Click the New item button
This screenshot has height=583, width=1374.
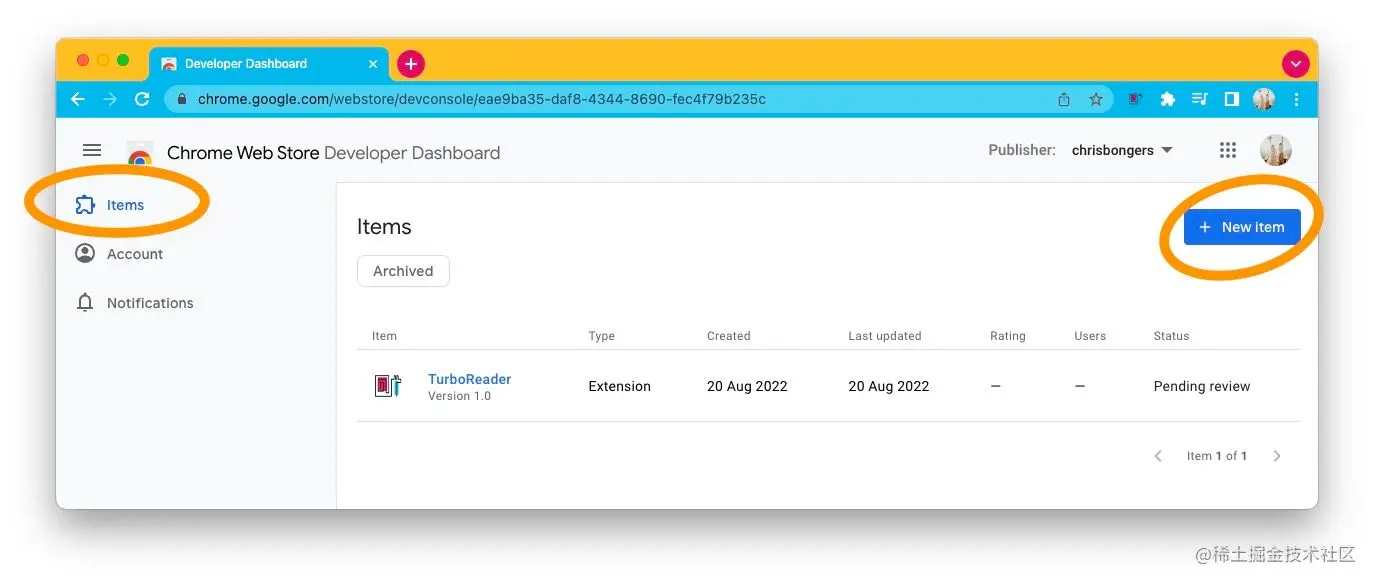1242,227
